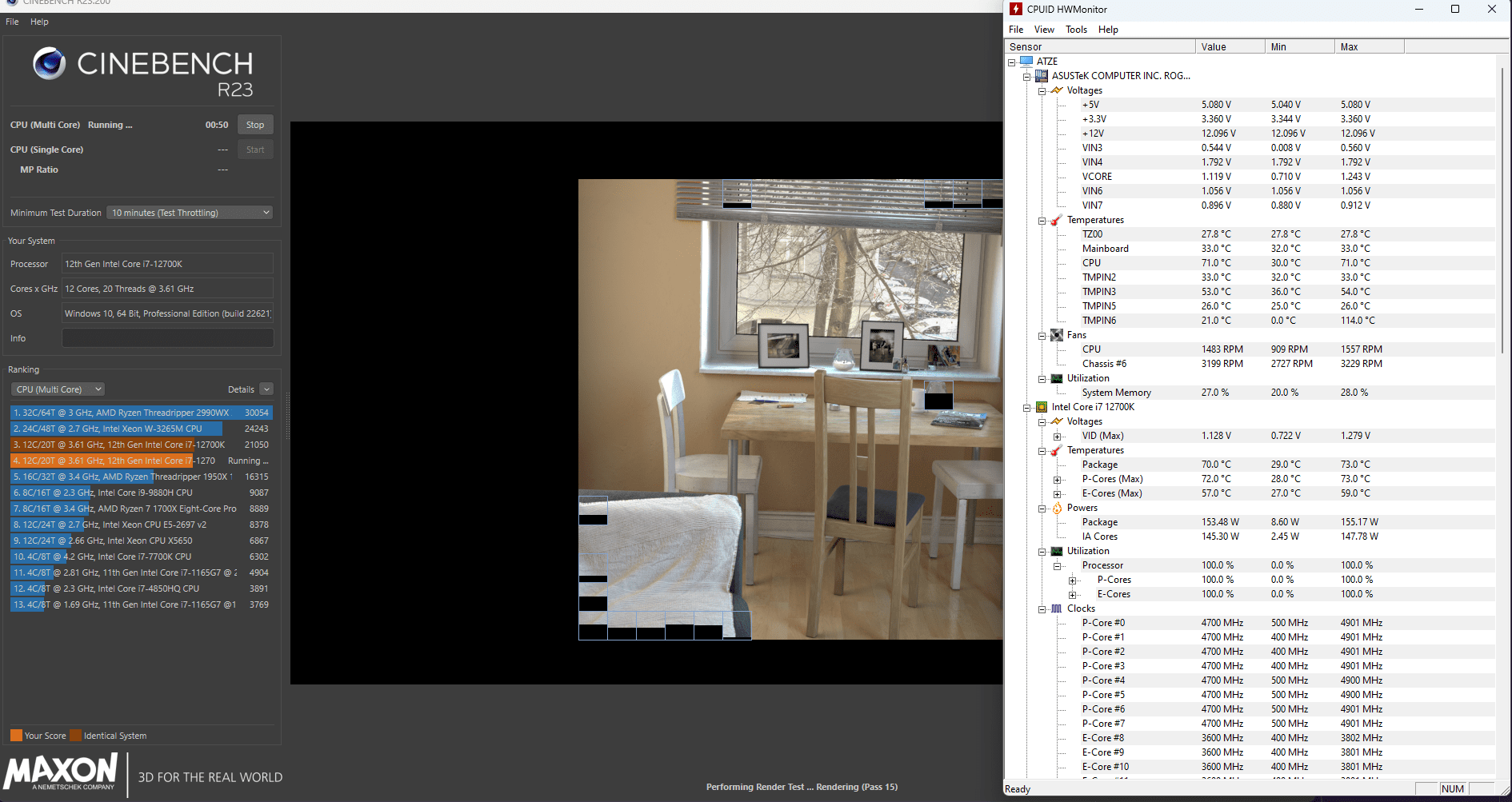Screen dimensions: 1512x802
Task: Select the Ryzen Threadripper 2990WX ranking row
Action: (142, 413)
